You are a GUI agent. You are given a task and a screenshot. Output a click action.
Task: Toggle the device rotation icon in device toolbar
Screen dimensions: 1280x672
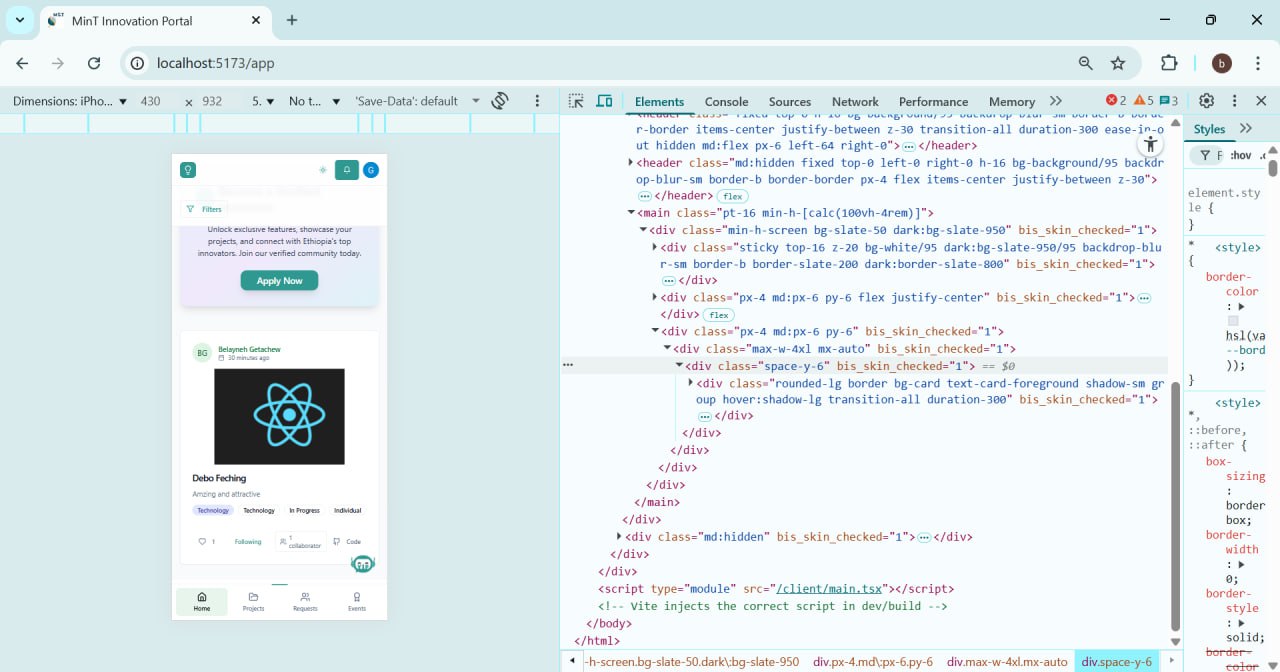[500, 100]
